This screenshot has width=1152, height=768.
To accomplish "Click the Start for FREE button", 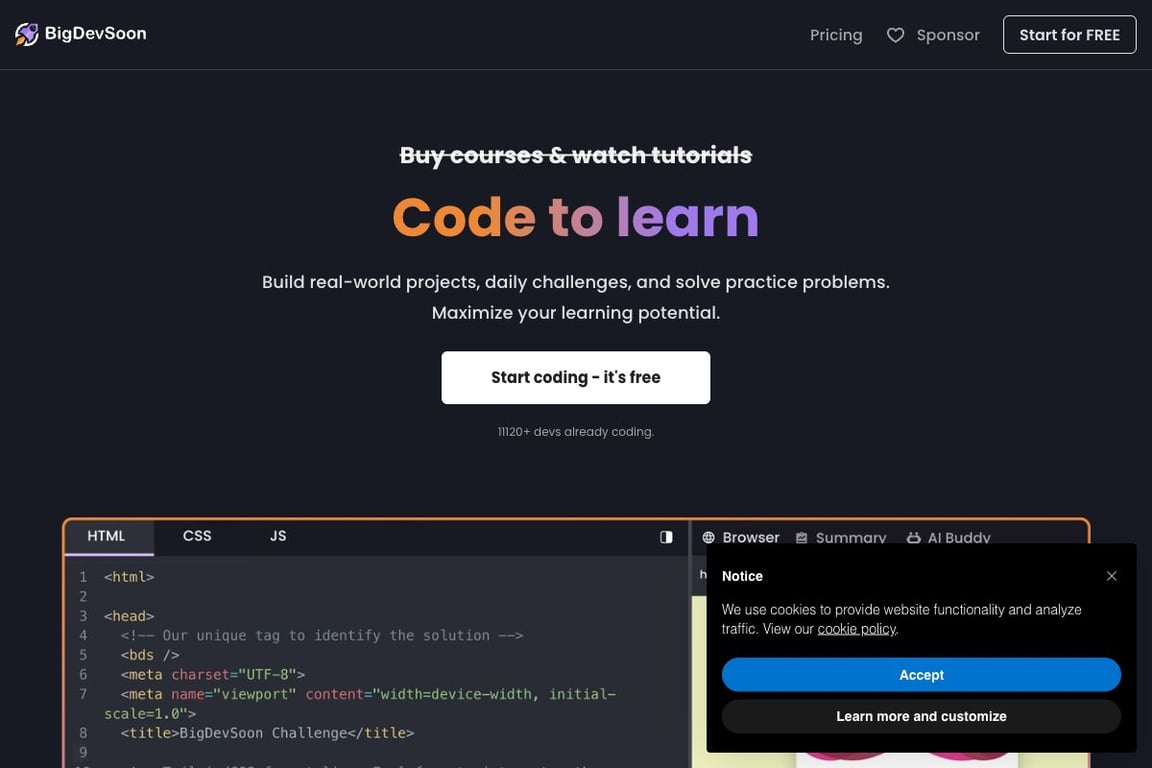I will tap(1069, 35).
